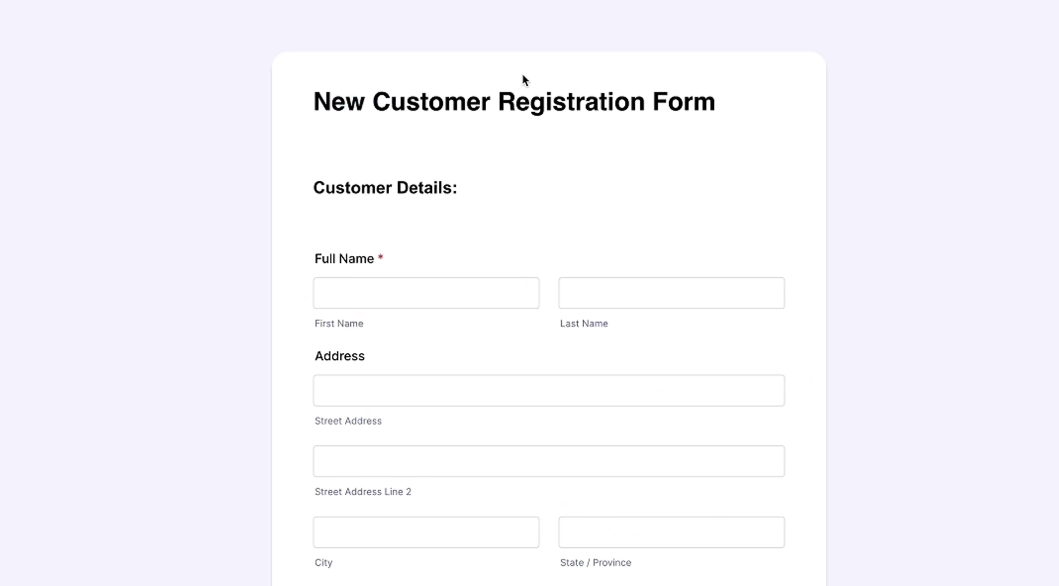Click the "State / Province" sublabel text
Screen dimensions: 1059x586
(595, 563)
